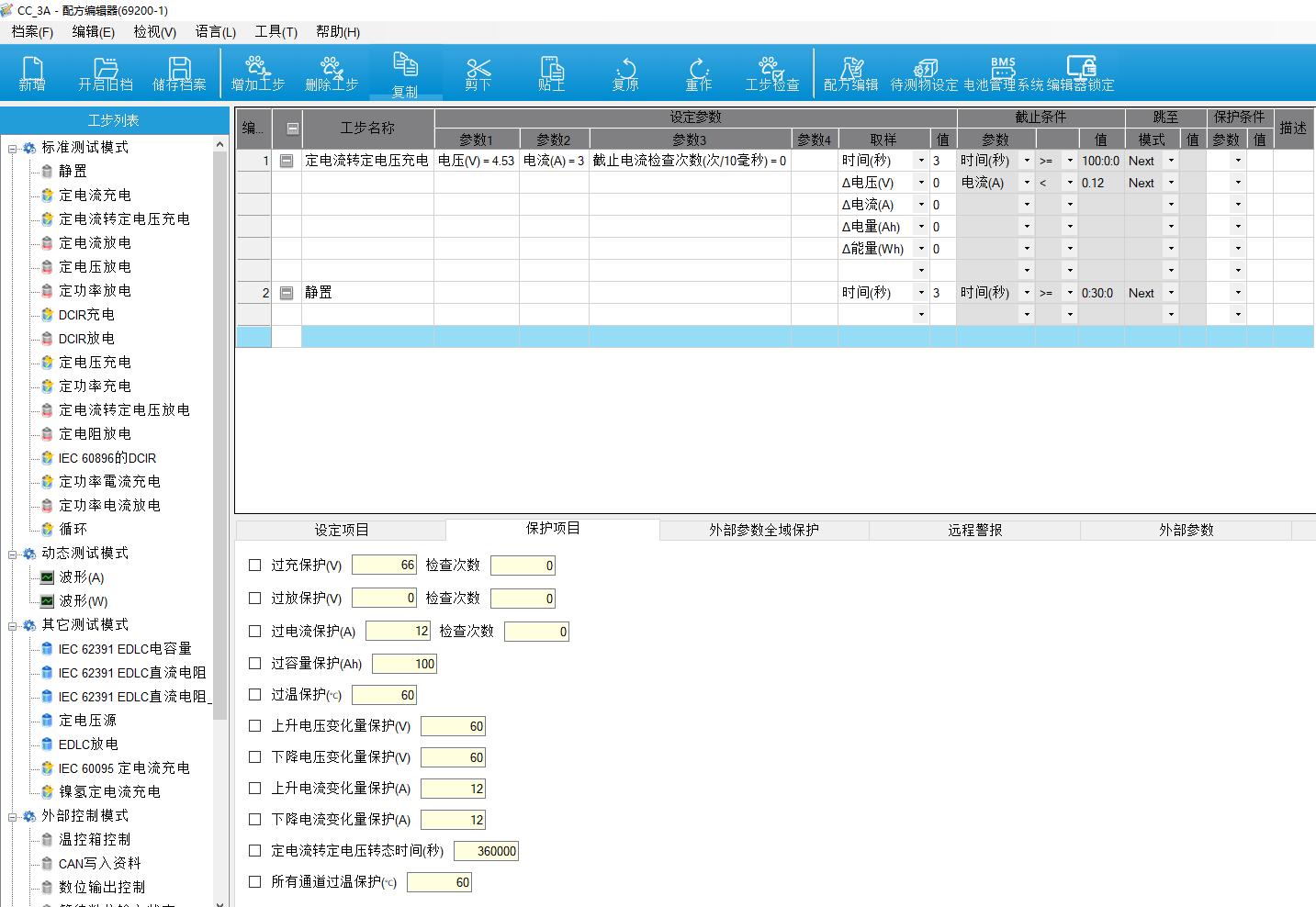Click the step list scrollbar up arrow
The image size is (1316, 907).
(220, 144)
